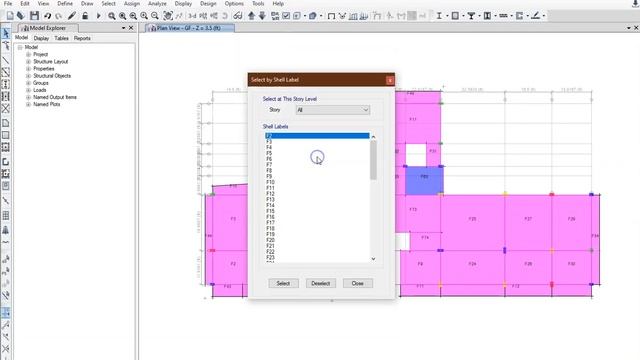
Task: Close the Select by Shell Label dialog
Action: (390, 80)
